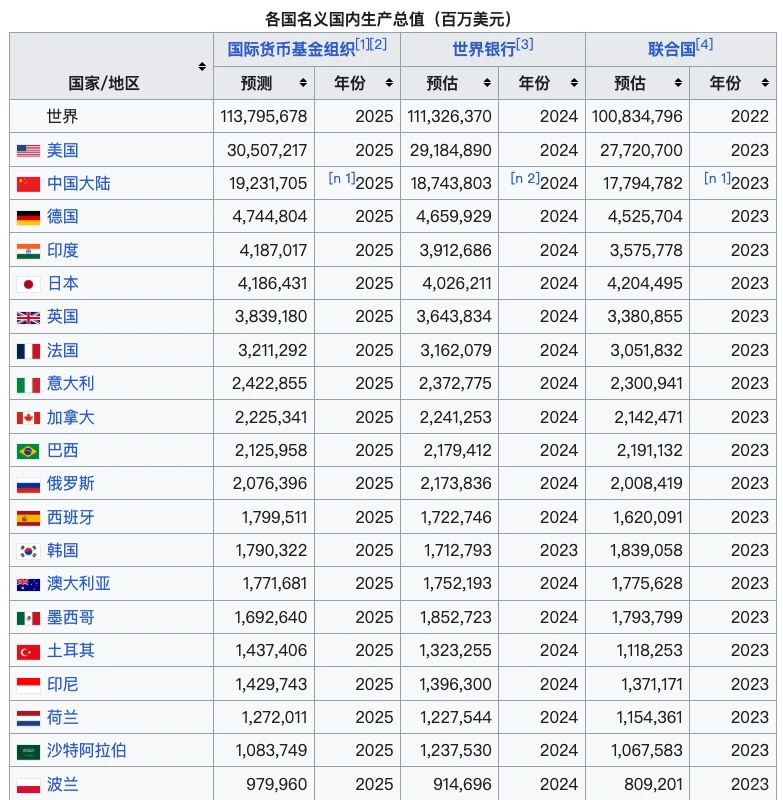Open the 土耳其 country link
The image size is (783, 800).
[70, 651]
